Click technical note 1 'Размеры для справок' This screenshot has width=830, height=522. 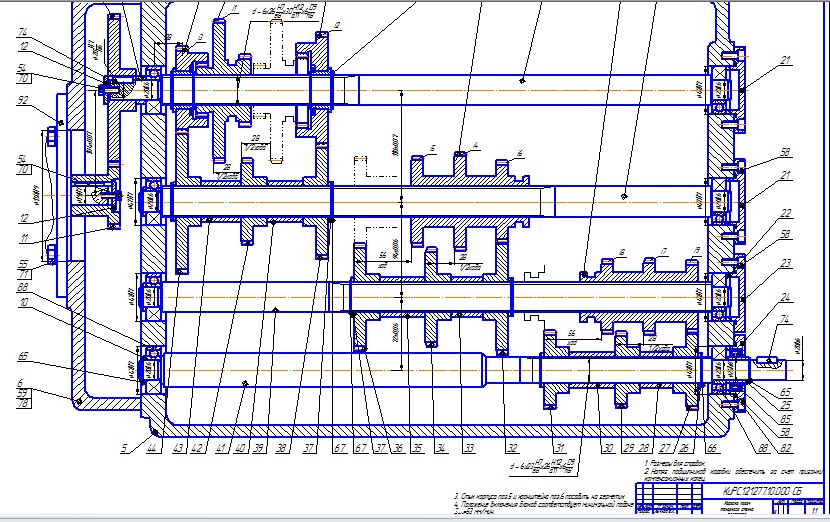(x=675, y=463)
